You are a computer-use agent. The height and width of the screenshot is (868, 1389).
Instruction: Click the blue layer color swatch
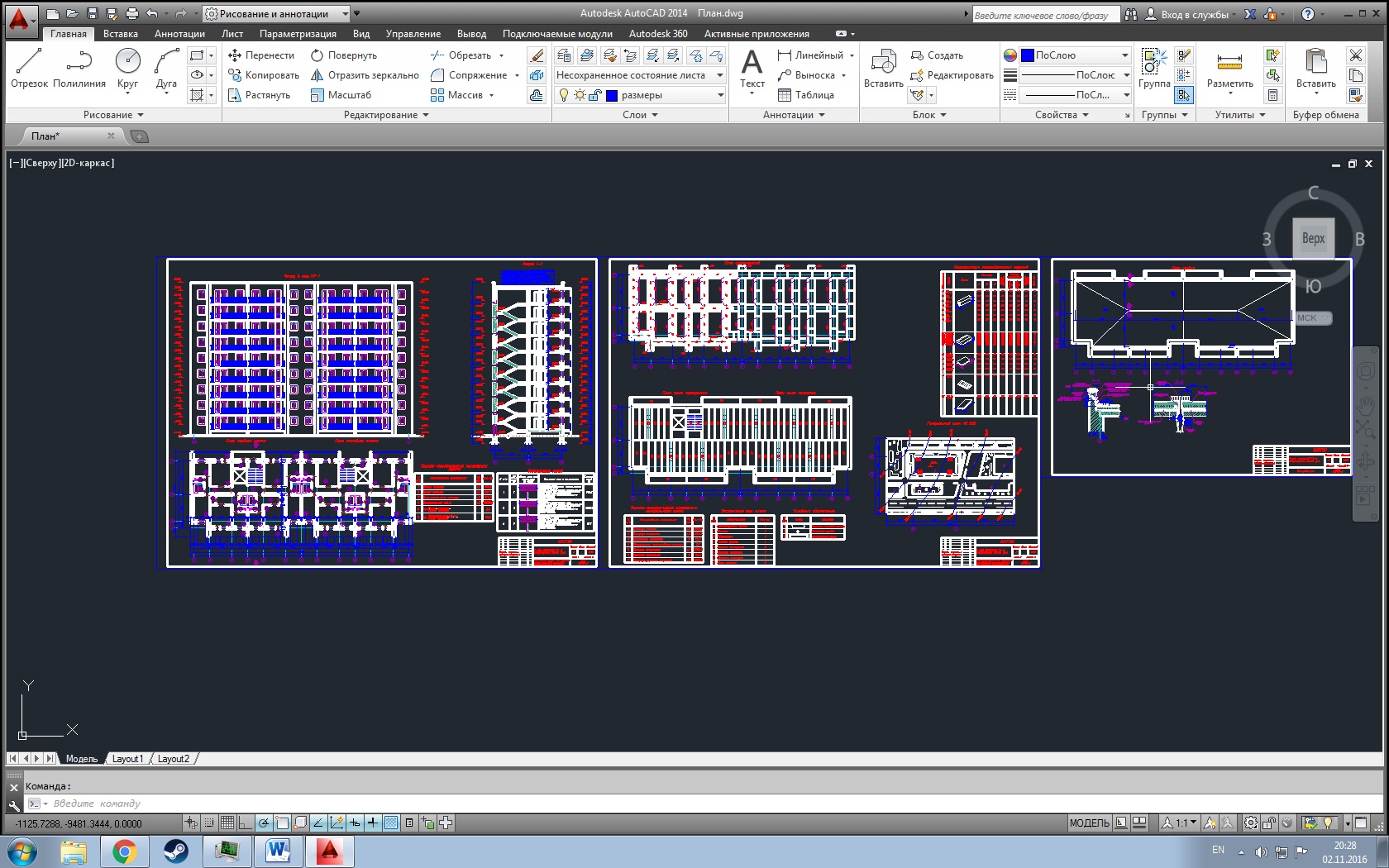pos(612,96)
